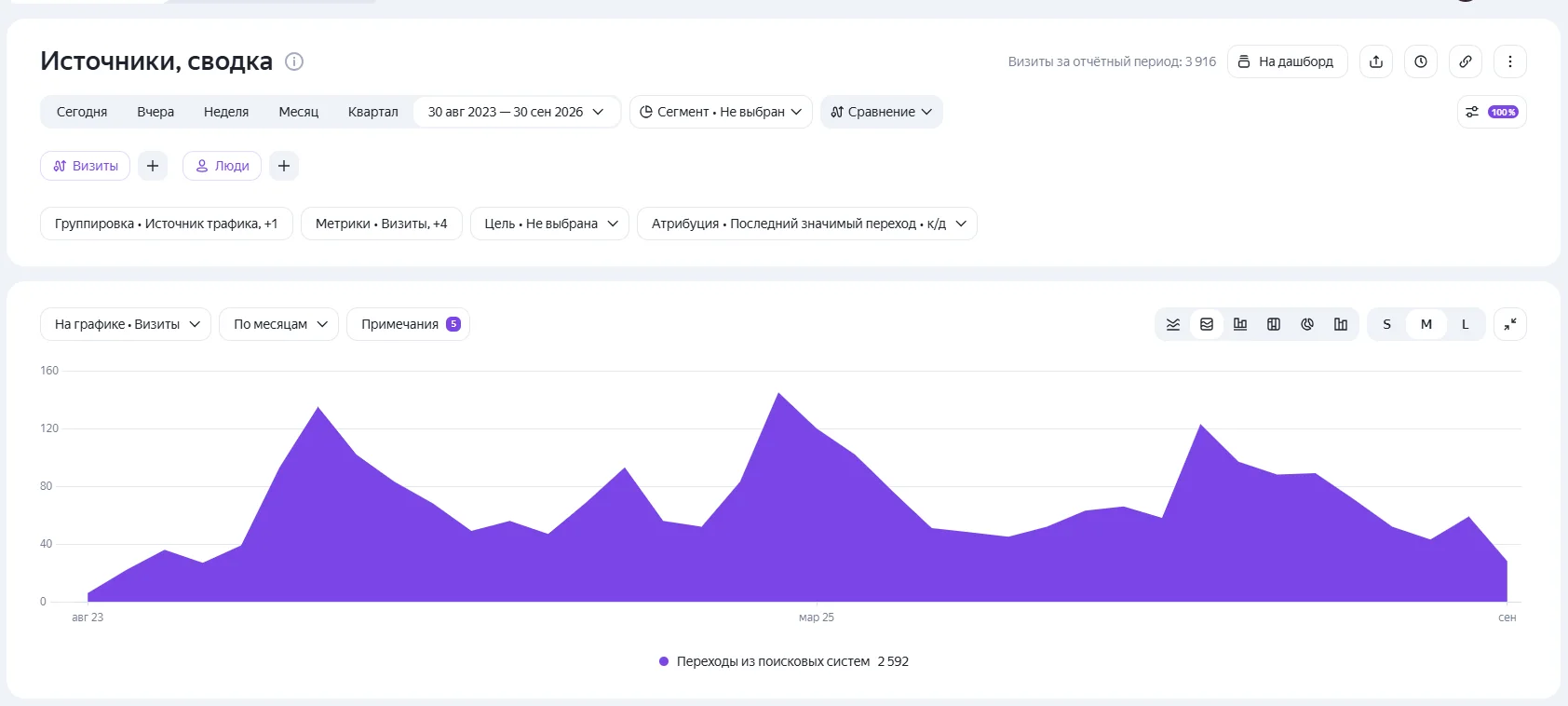Open the «На графике • Визиты» dropdown

point(126,324)
